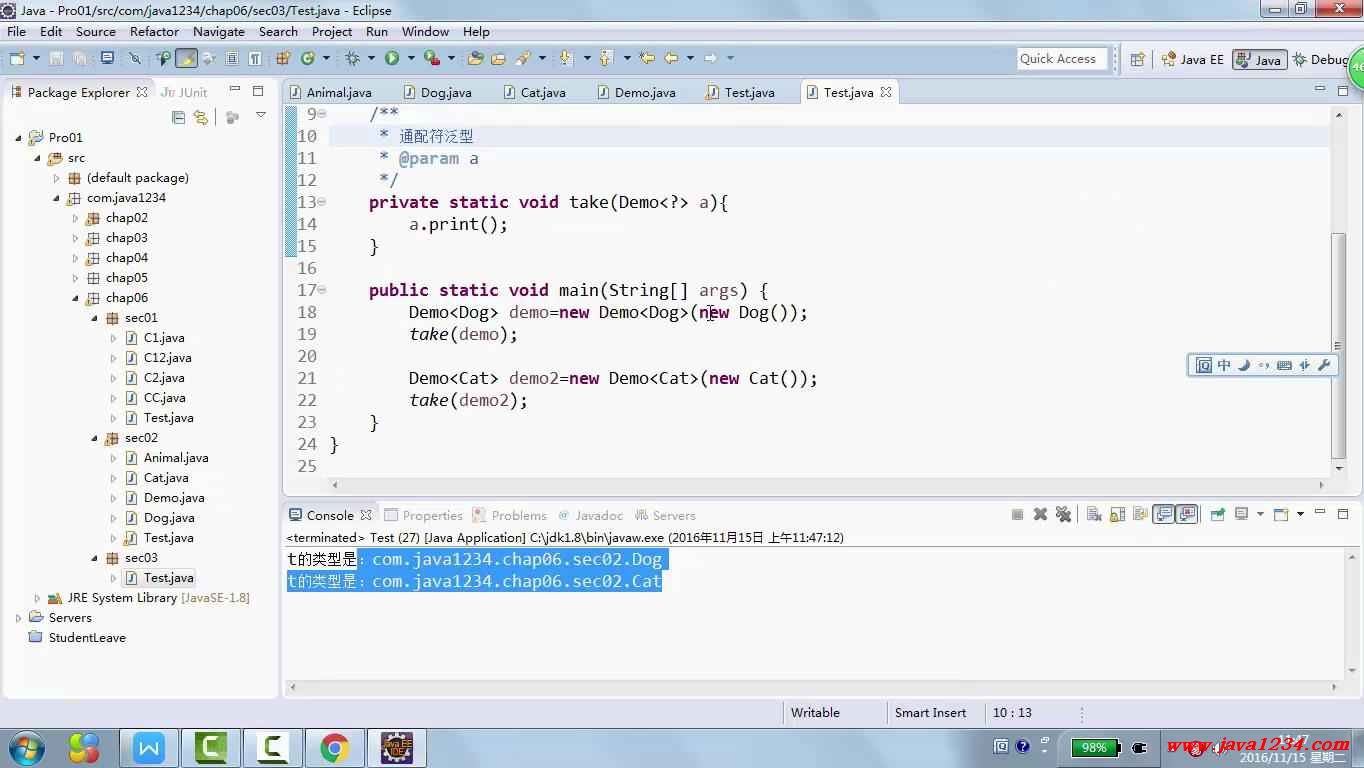Click Remove Launch icon in Console
1364x768 pixels.
click(x=1040, y=514)
